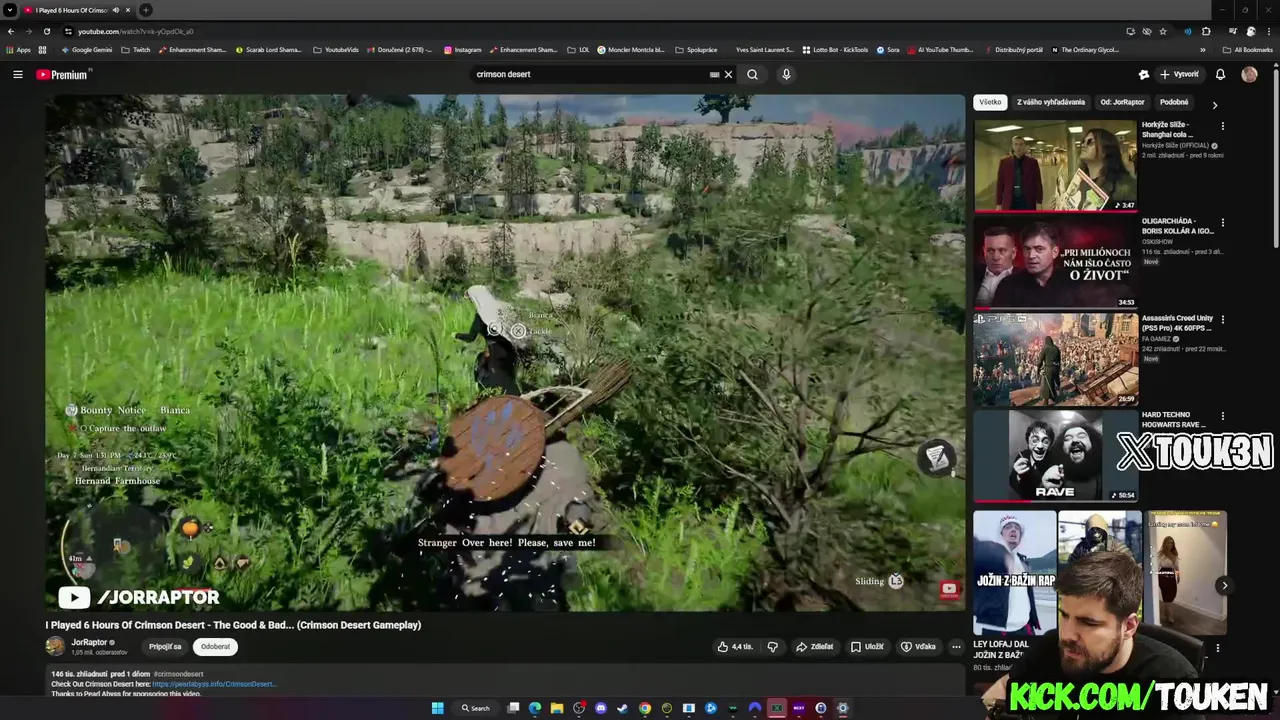Open more actions three-dot menu under video
The width and height of the screenshot is (1280, 720).
pos(956,647)
